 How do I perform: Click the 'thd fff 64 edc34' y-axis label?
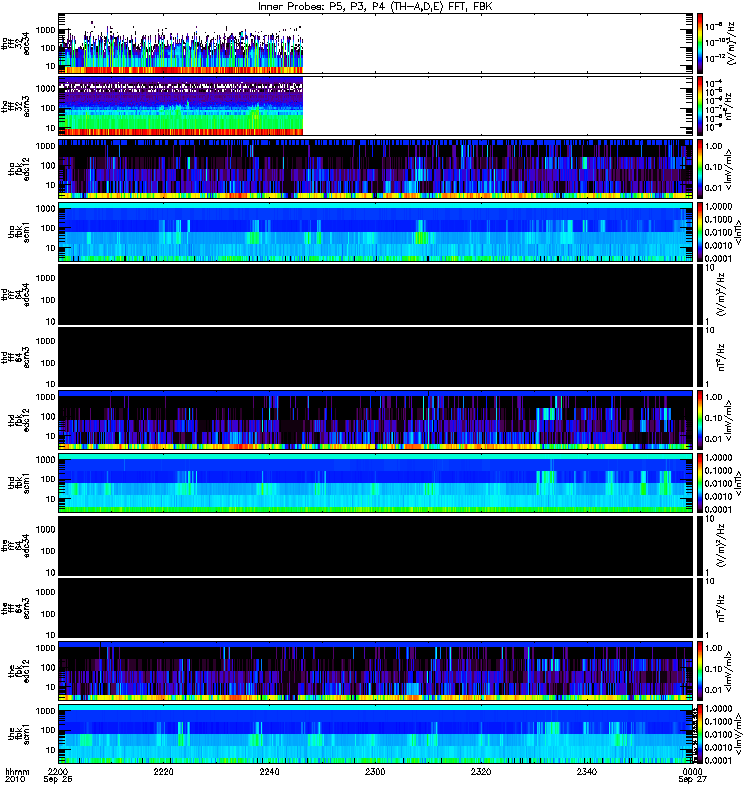point(15,294)
